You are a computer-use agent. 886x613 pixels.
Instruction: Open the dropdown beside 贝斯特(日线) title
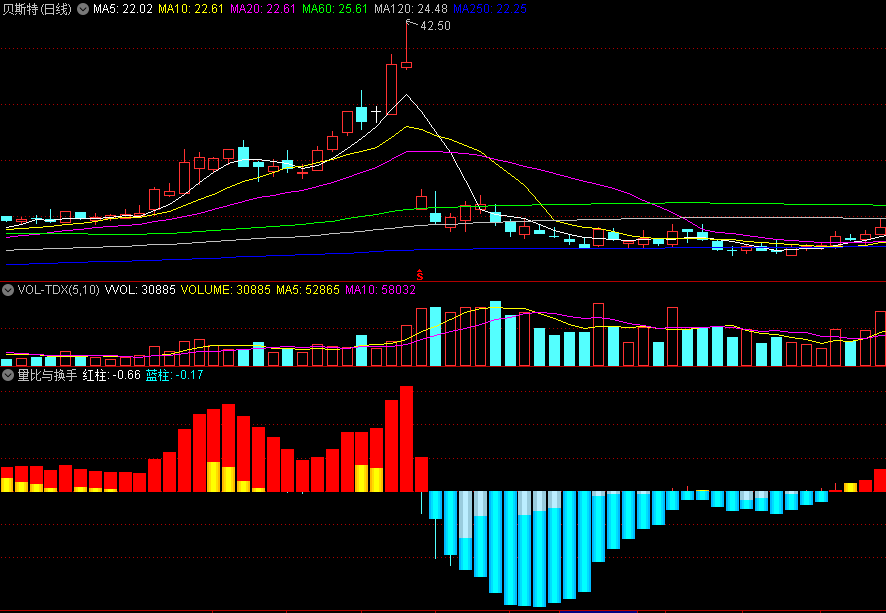click(x=82, y=9)
